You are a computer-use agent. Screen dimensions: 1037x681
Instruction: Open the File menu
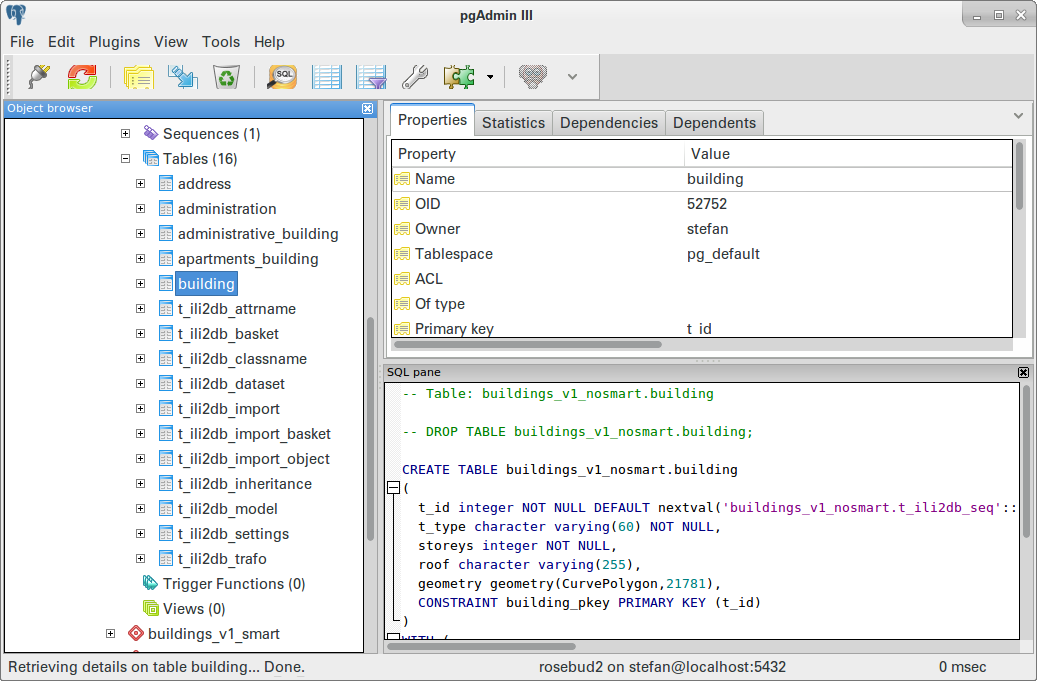coord(22,42)
